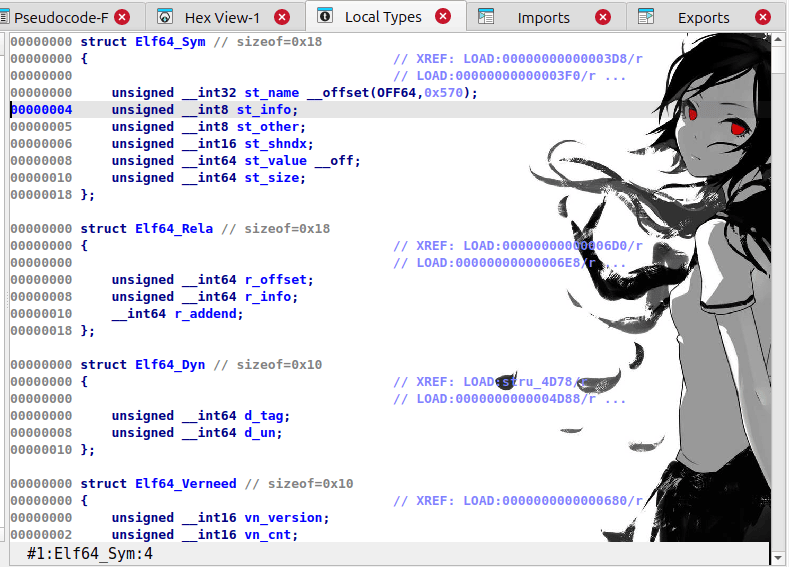Image resolution: width=789 pixels, height=567 pixels.
Task: Close the Exports tab
Action: [x=763, y=18]
